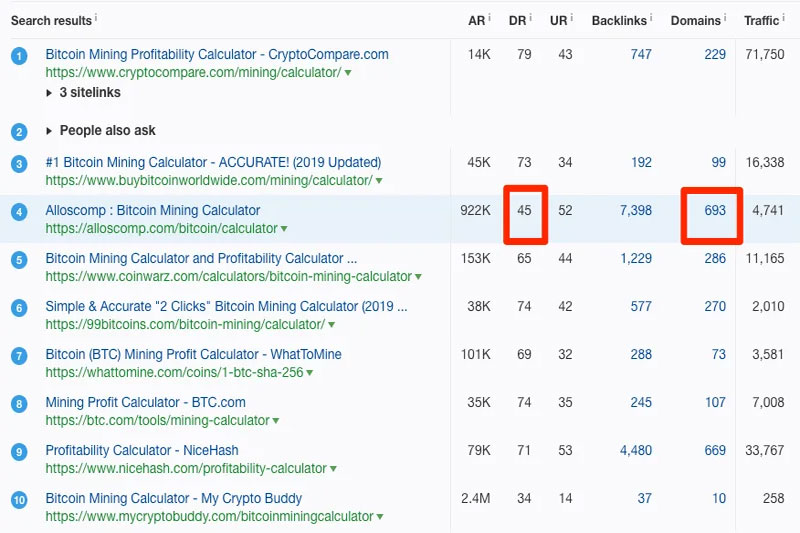Click the 4,480 backlinks value for NiceHash
The height and width of the screenshot is (533, 800).
click(x=636, y=450)
